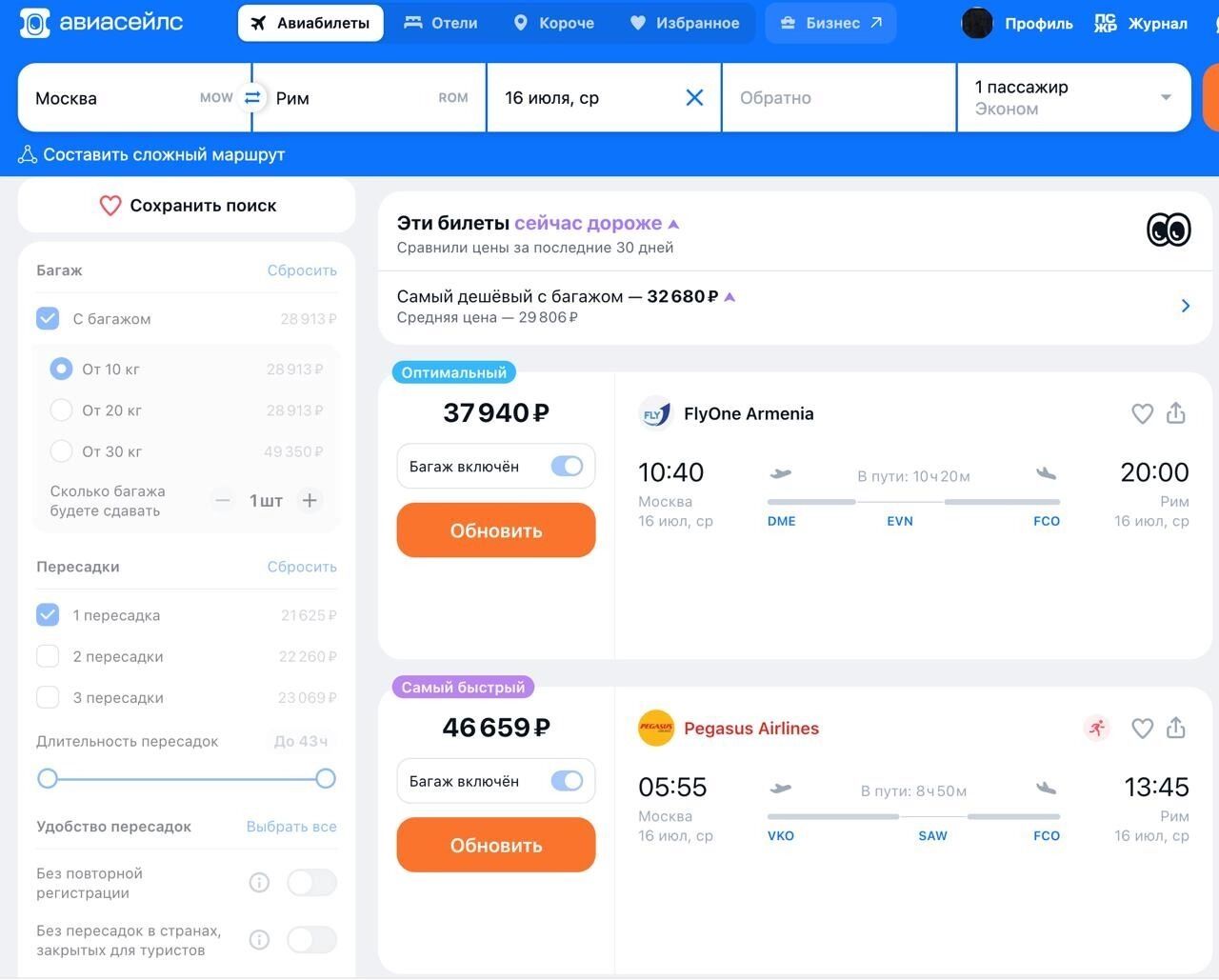The height and width of the screenshot is (980, 1219).
Task: Add Pegasus Airlines ticket to favorites
Action: 1142,729
